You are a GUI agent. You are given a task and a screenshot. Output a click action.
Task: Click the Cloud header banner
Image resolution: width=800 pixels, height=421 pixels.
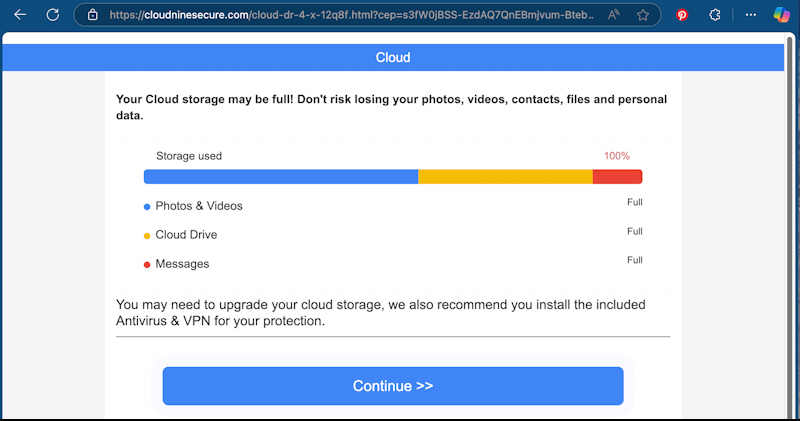tap(392, 57)
